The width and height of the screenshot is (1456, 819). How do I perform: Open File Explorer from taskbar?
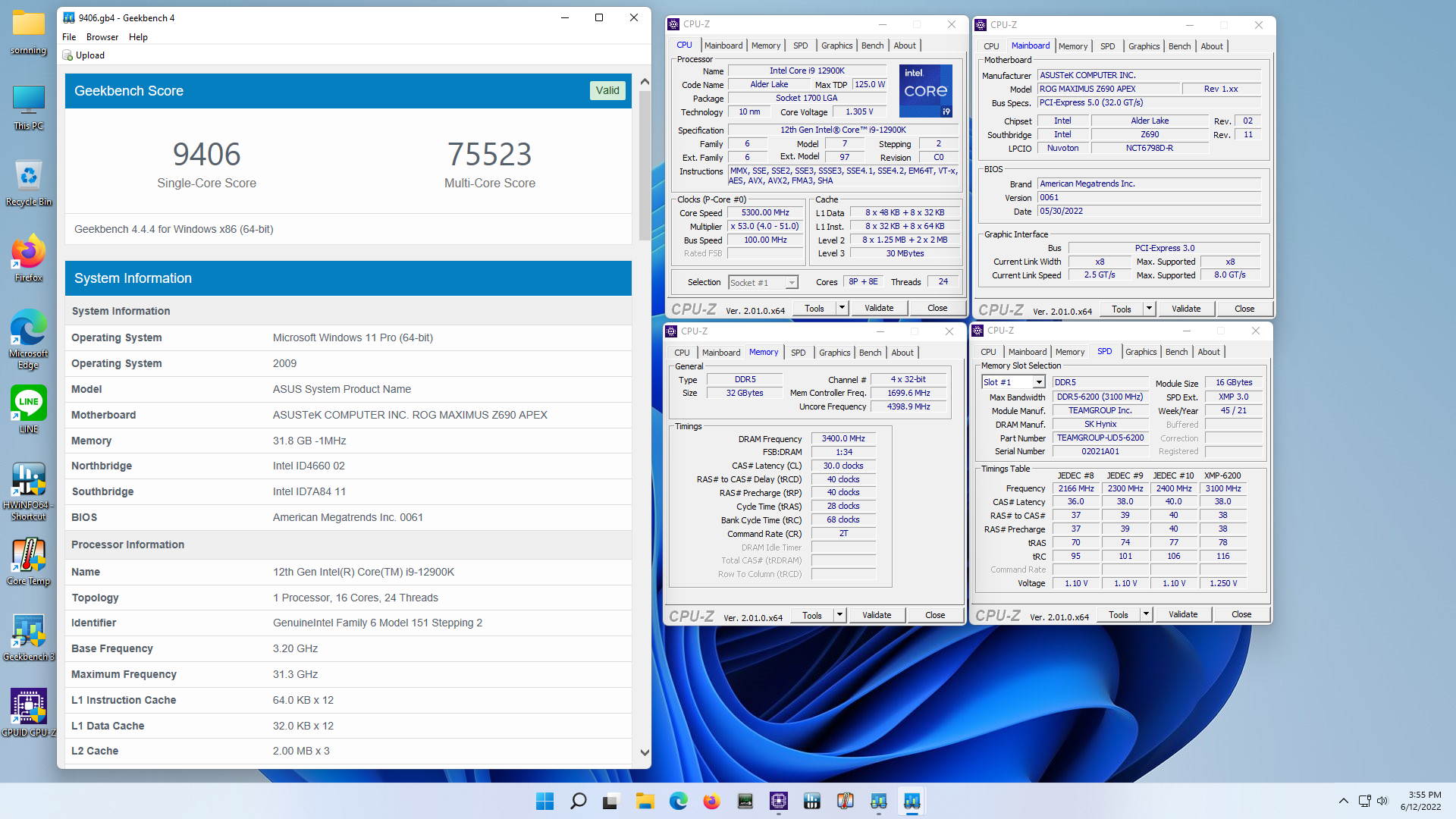pyautogui.click(x=645, y=801)
